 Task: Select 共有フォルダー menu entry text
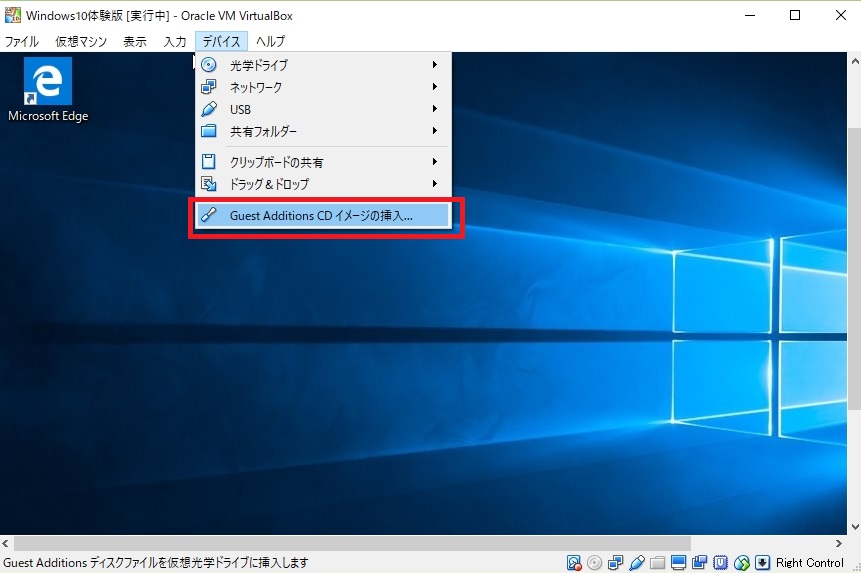(x=263, y=131)
